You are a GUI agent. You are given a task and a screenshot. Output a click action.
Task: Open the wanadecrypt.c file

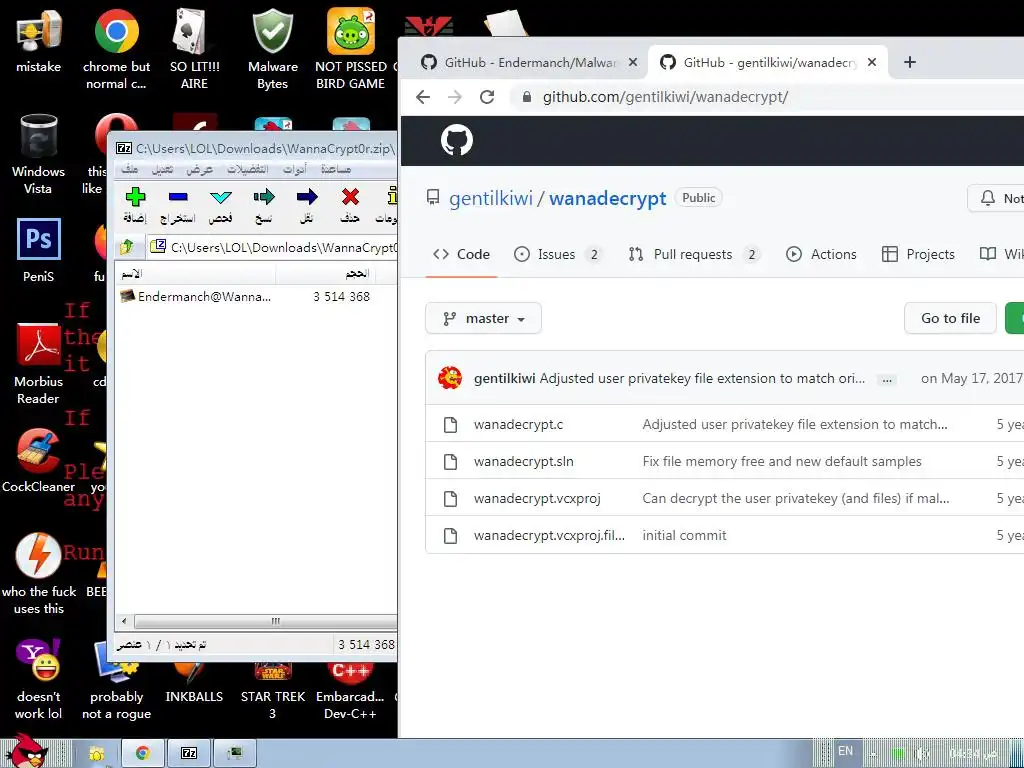click(519, 424)
